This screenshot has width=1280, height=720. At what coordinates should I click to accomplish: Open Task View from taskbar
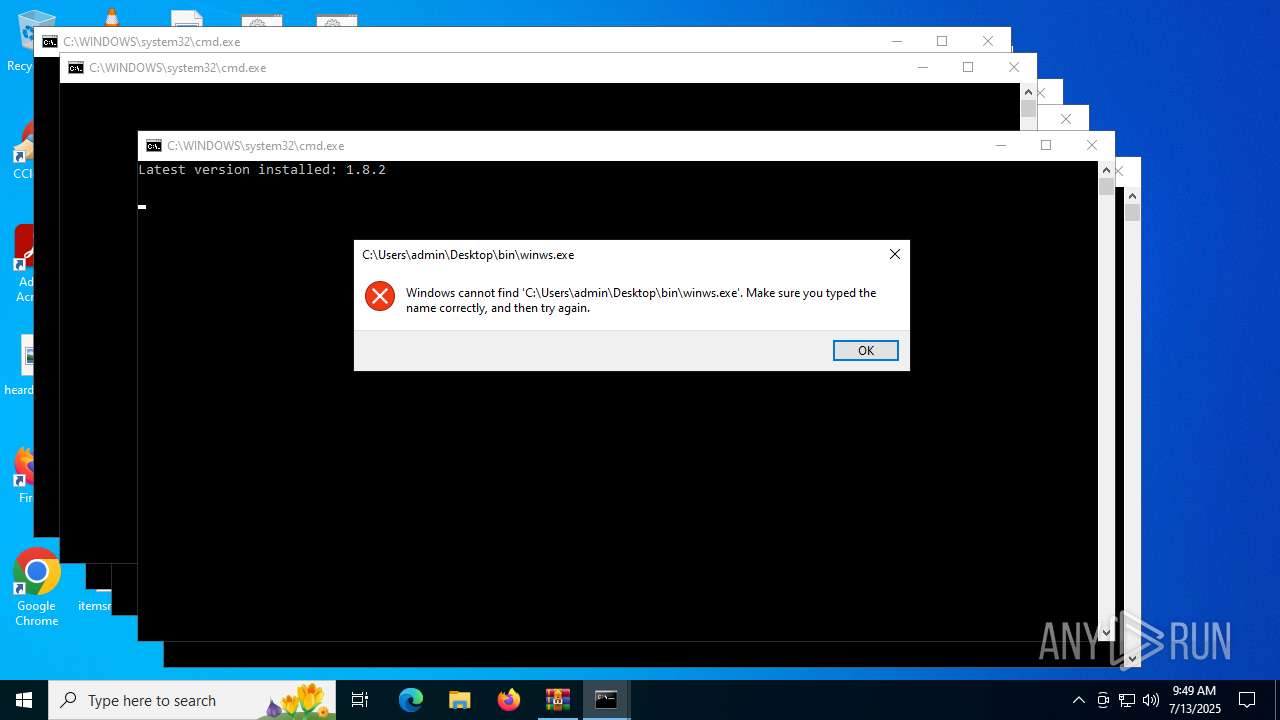[360, 700]
